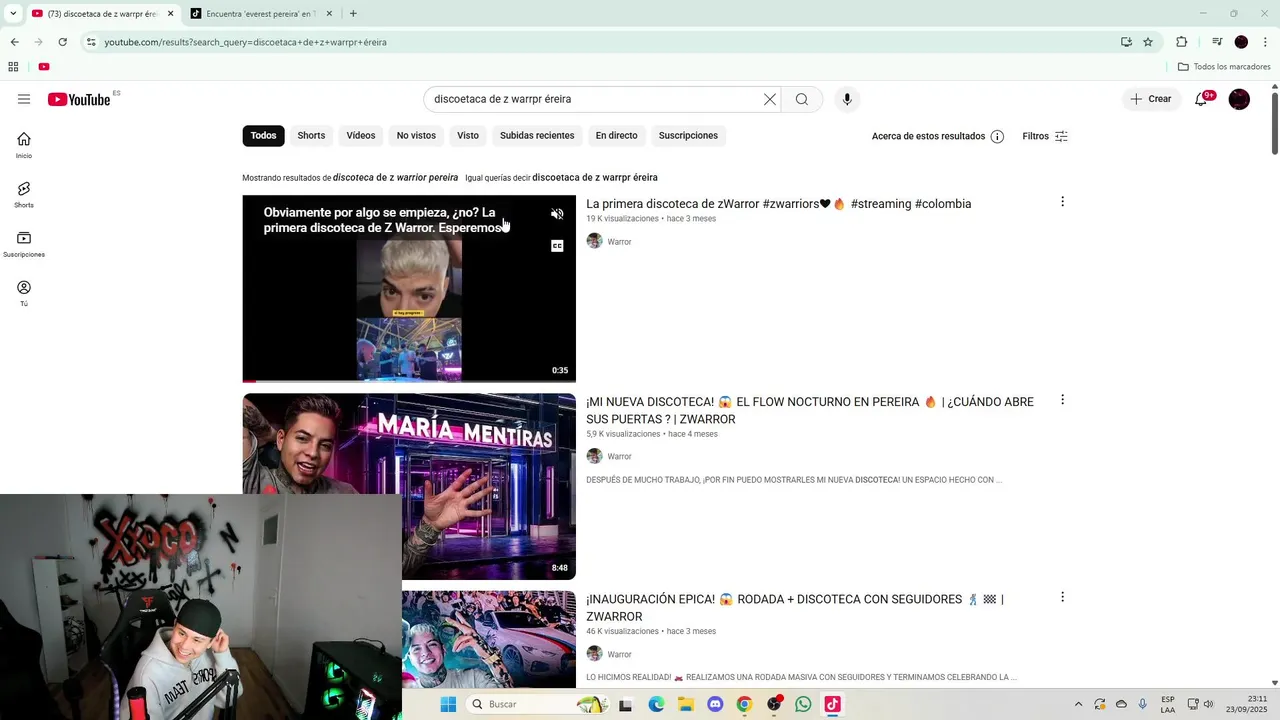Screen dimensions: 1280x720
Task: Open a new Chrome tab
Action: point(353,14)
